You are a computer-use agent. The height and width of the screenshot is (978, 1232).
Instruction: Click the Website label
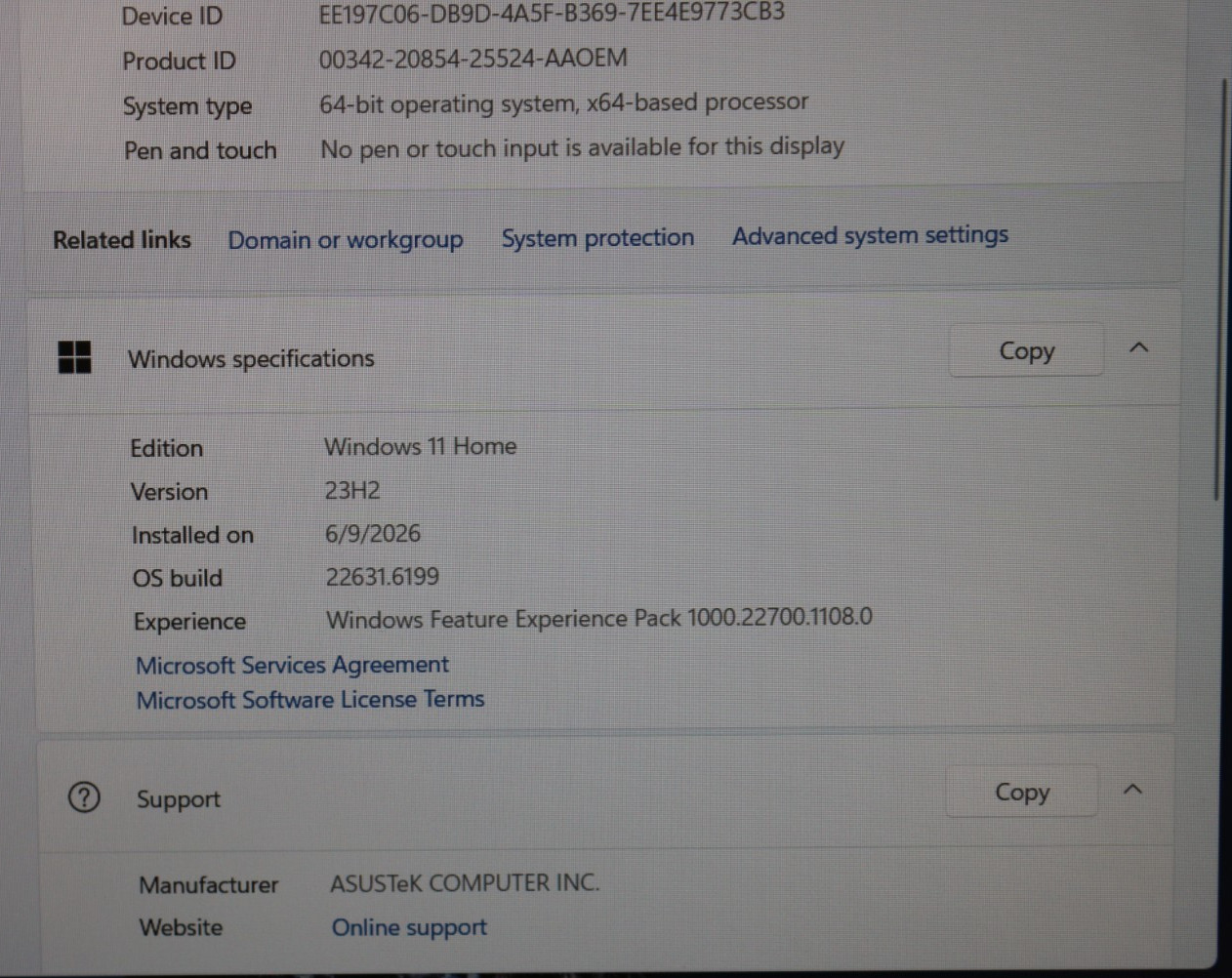coord(181,927)
